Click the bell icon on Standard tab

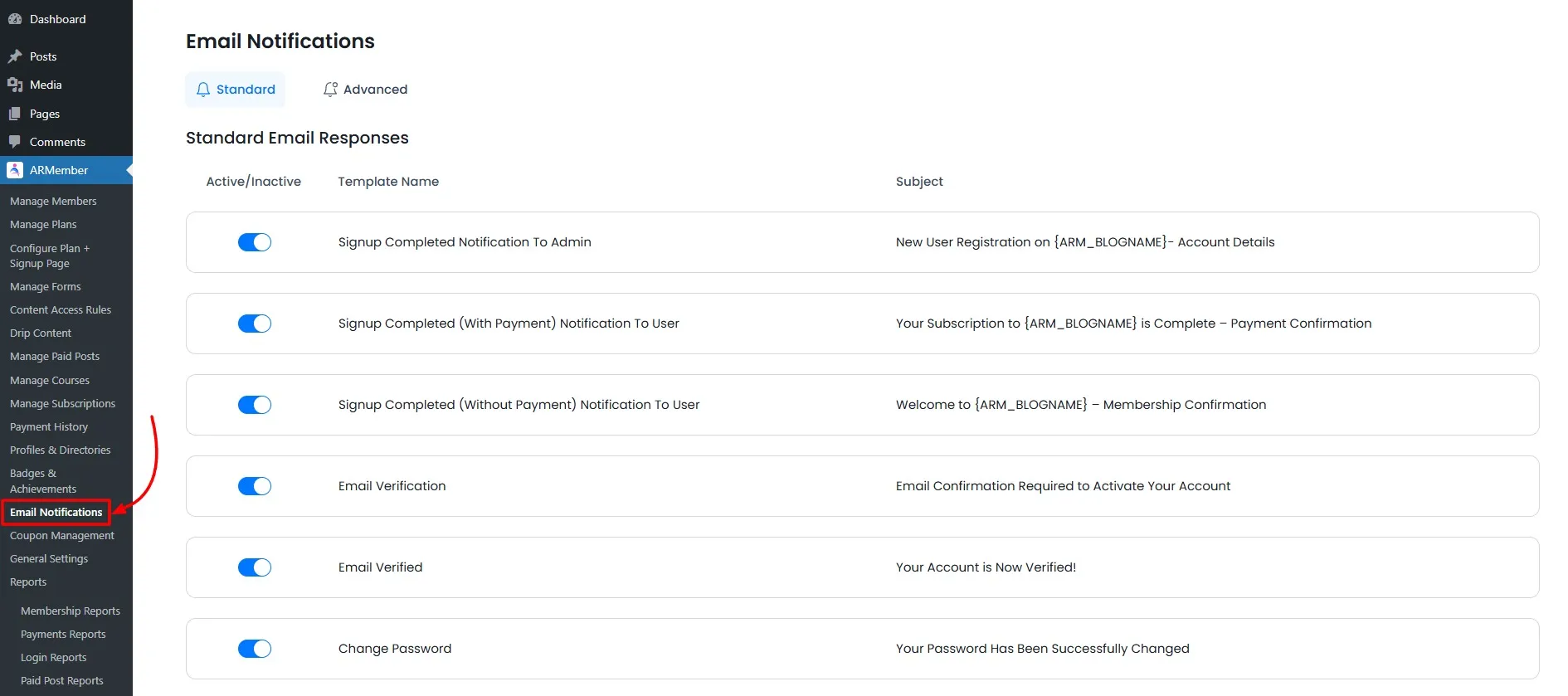(203, 90)
